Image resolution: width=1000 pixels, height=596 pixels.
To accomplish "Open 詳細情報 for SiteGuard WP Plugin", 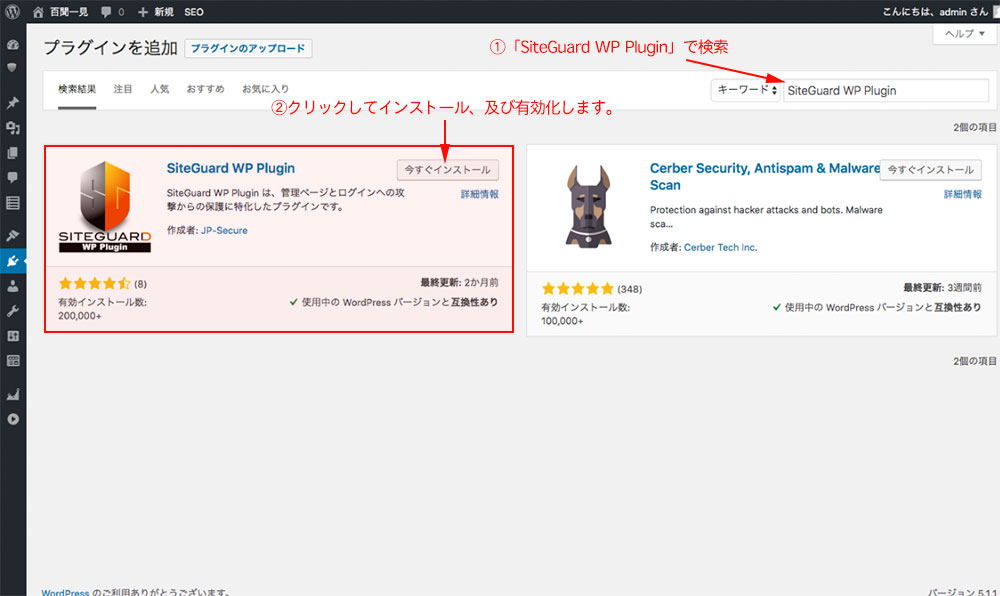I will click(480, 194).
